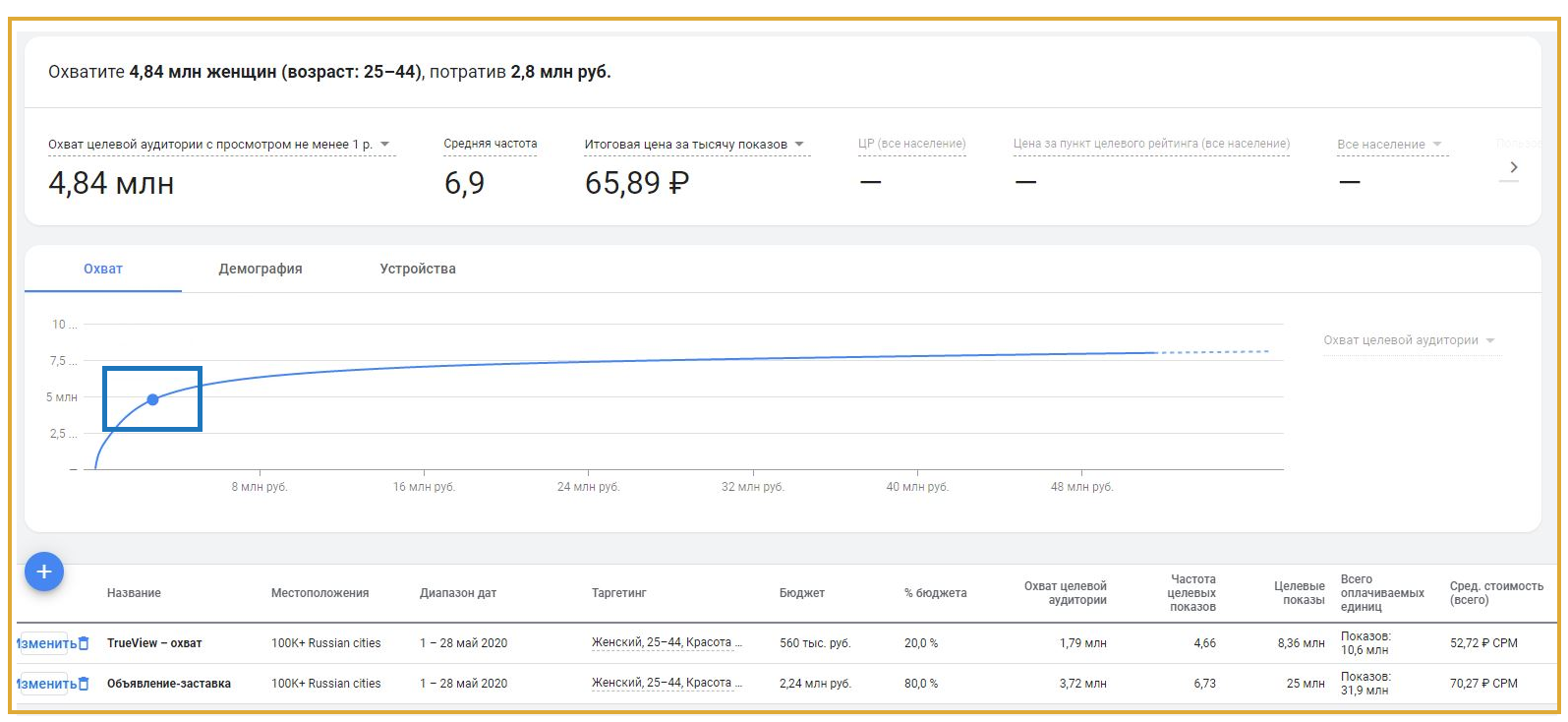Screen dimensions: 1568x722
Task: Click the reach value '1,79 млн'
Action: click(x=1083, y=643)
